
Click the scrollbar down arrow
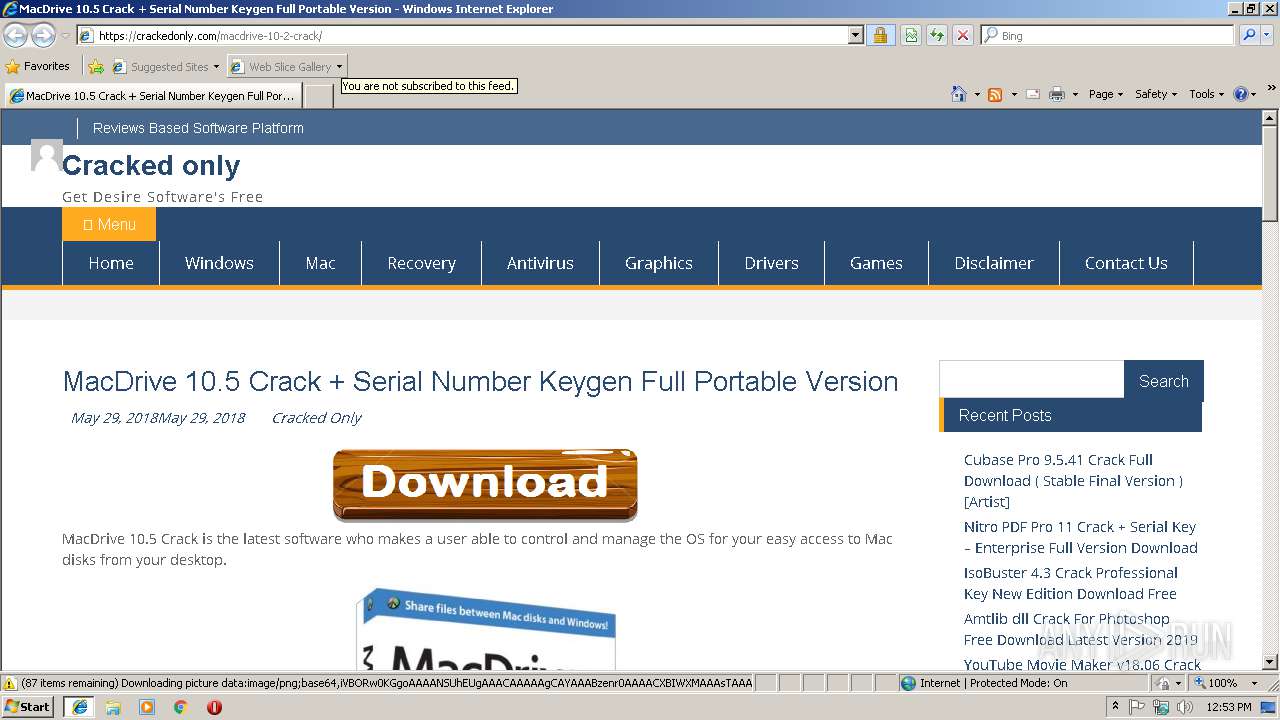(x=1270, y=662)
